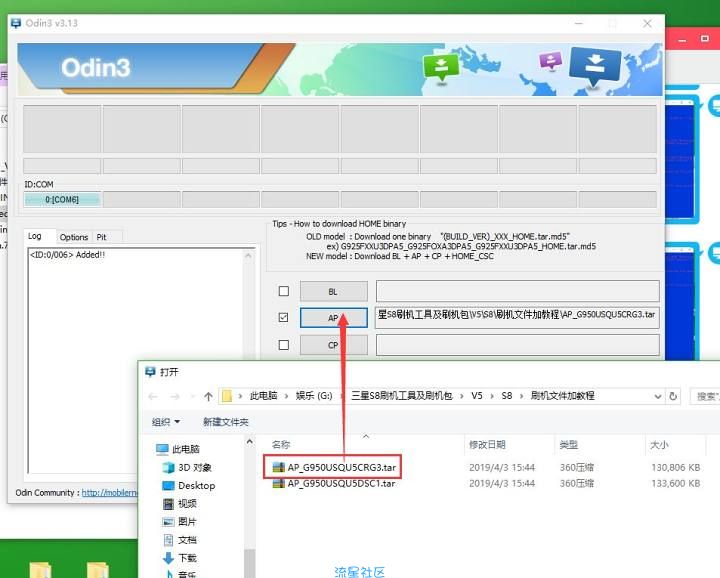Untick the AP checkbox

(x=284, y=317)
